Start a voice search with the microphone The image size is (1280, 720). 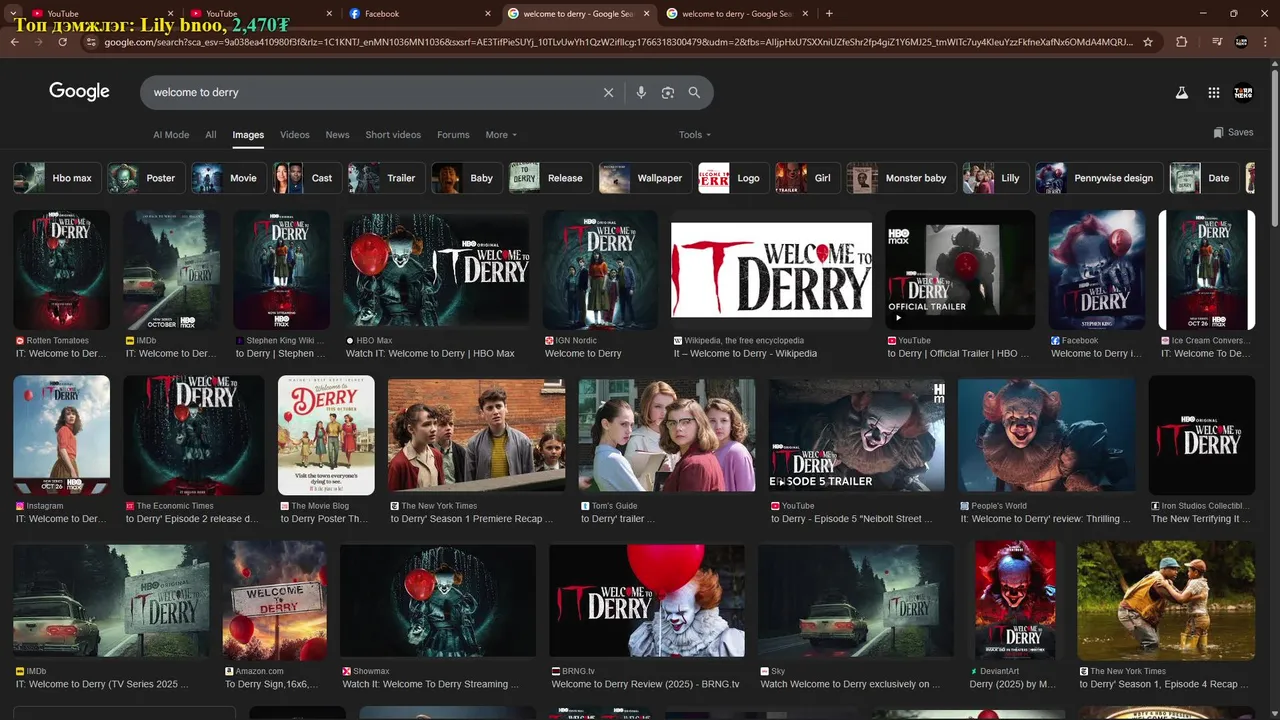coord(641,92)
